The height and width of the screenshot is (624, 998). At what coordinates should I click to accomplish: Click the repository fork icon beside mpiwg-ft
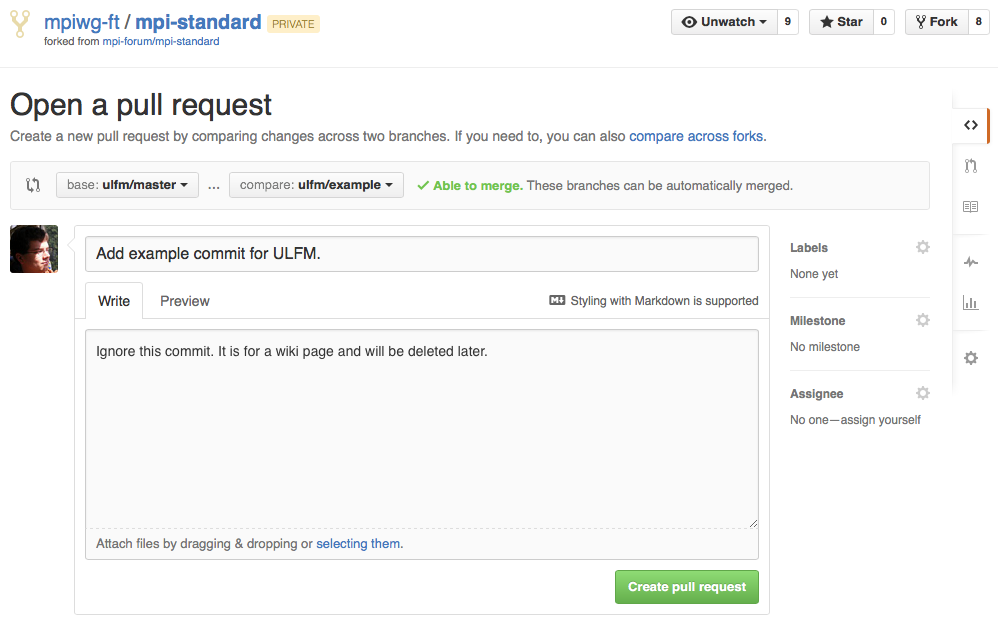coord(20,24)
